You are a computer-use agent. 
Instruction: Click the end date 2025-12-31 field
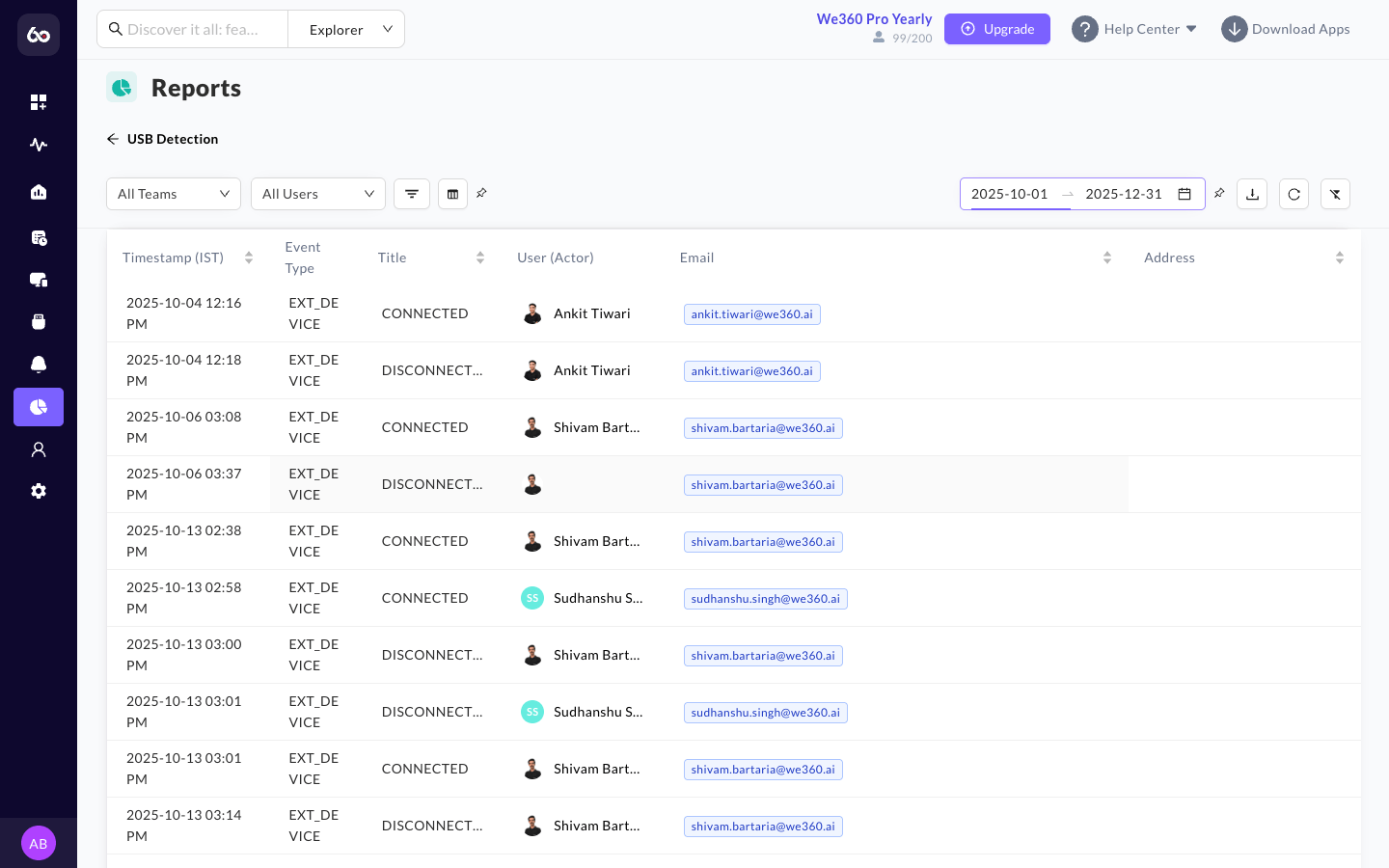point(1124,194)
